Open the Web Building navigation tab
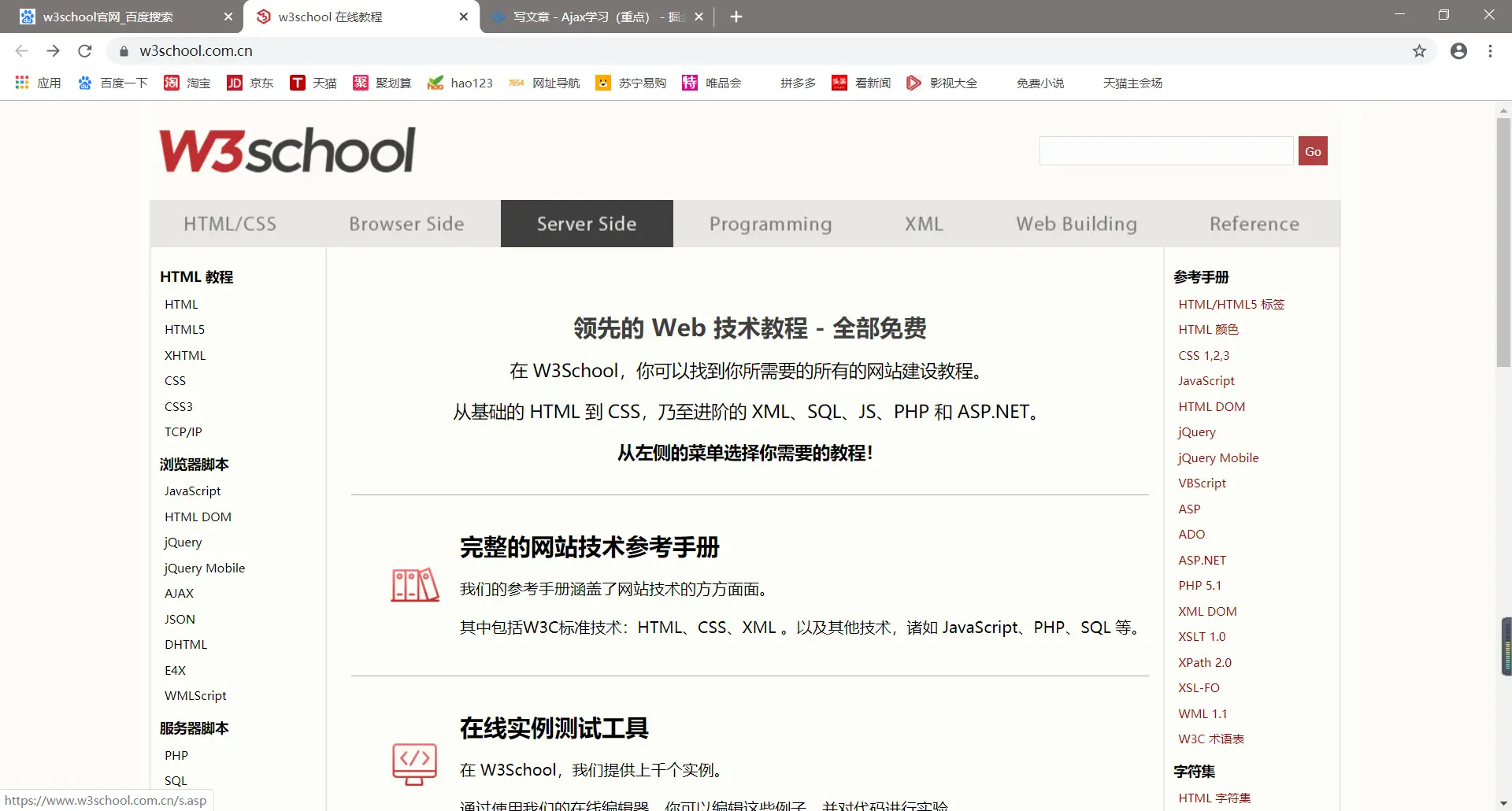Viewport: 1512px width, 811px height. tap(1077, 224)
